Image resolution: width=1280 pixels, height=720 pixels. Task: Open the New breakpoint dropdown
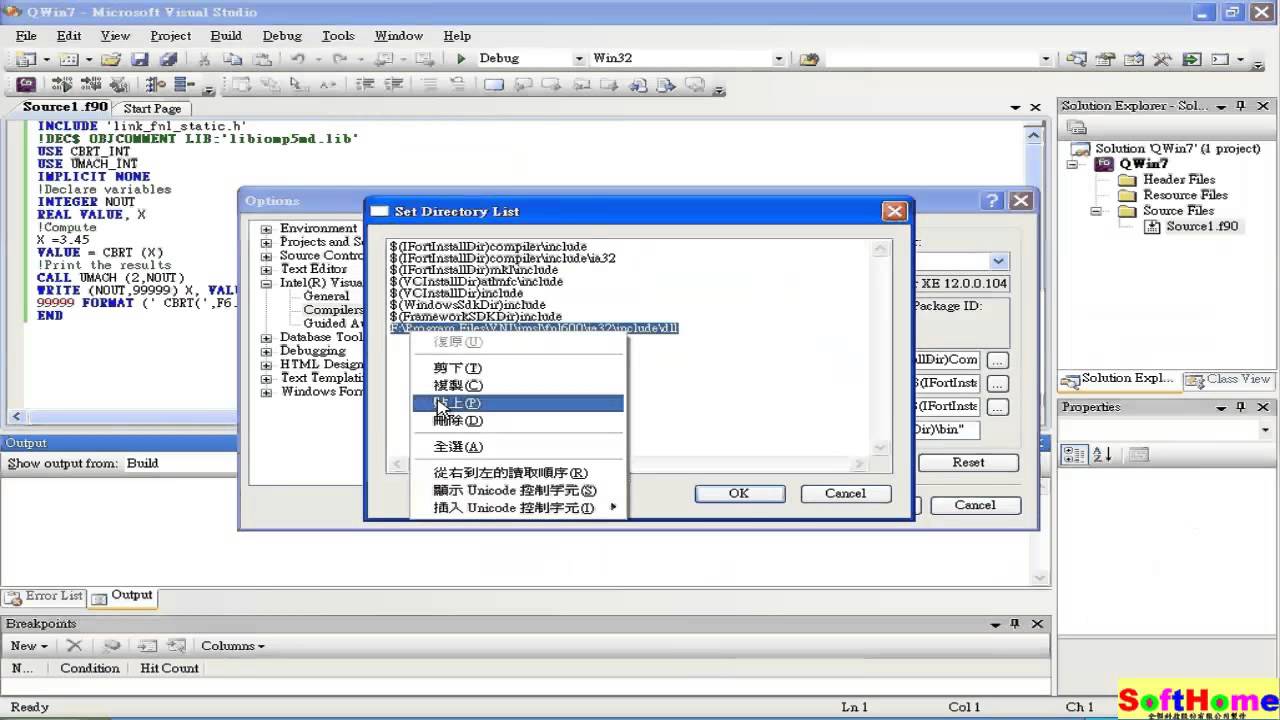29,646
